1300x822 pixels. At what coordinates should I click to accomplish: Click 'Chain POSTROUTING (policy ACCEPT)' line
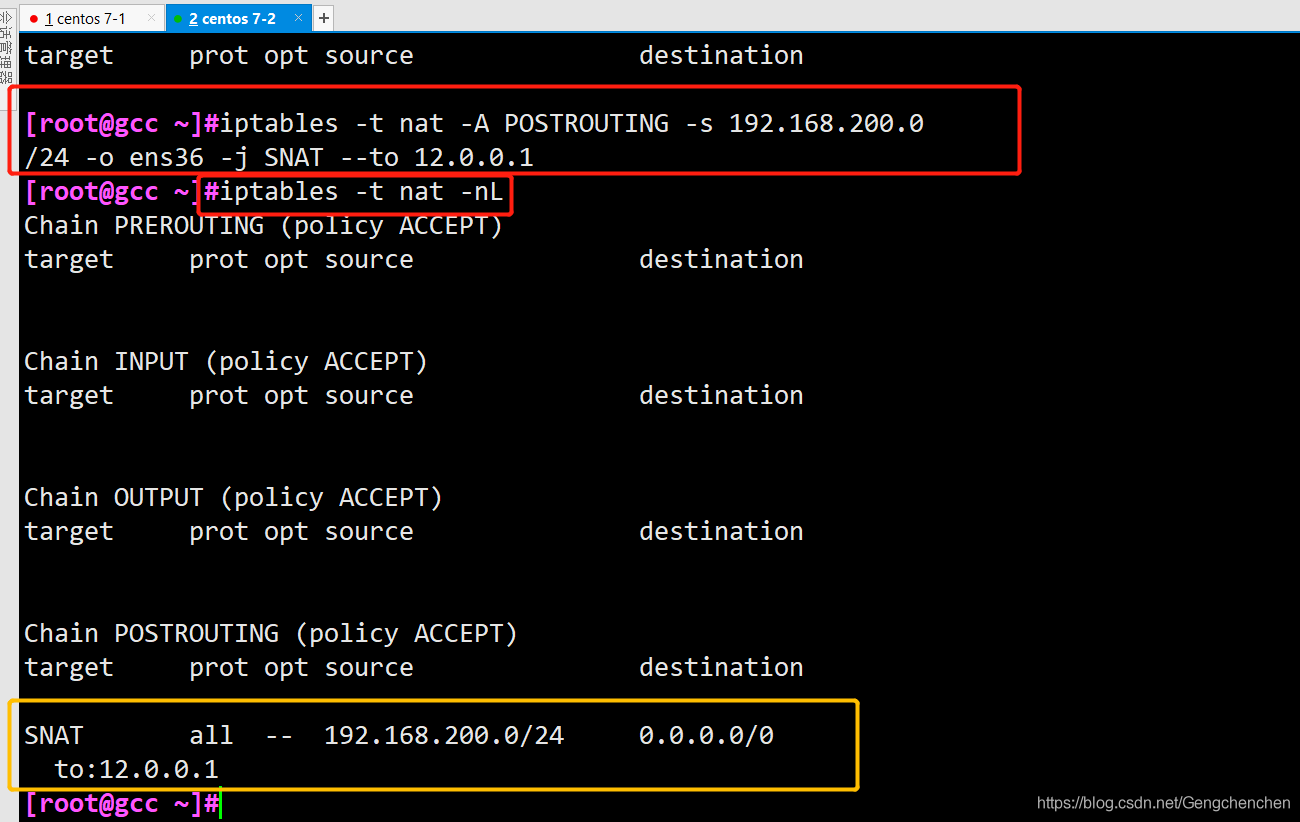click(x=271, y=634)
